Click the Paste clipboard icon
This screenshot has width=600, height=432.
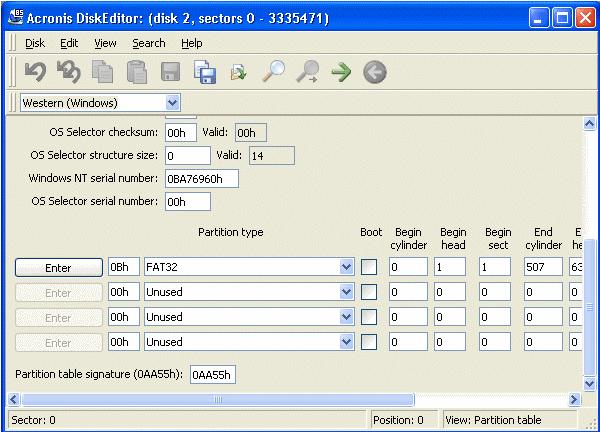pos(137,72)
